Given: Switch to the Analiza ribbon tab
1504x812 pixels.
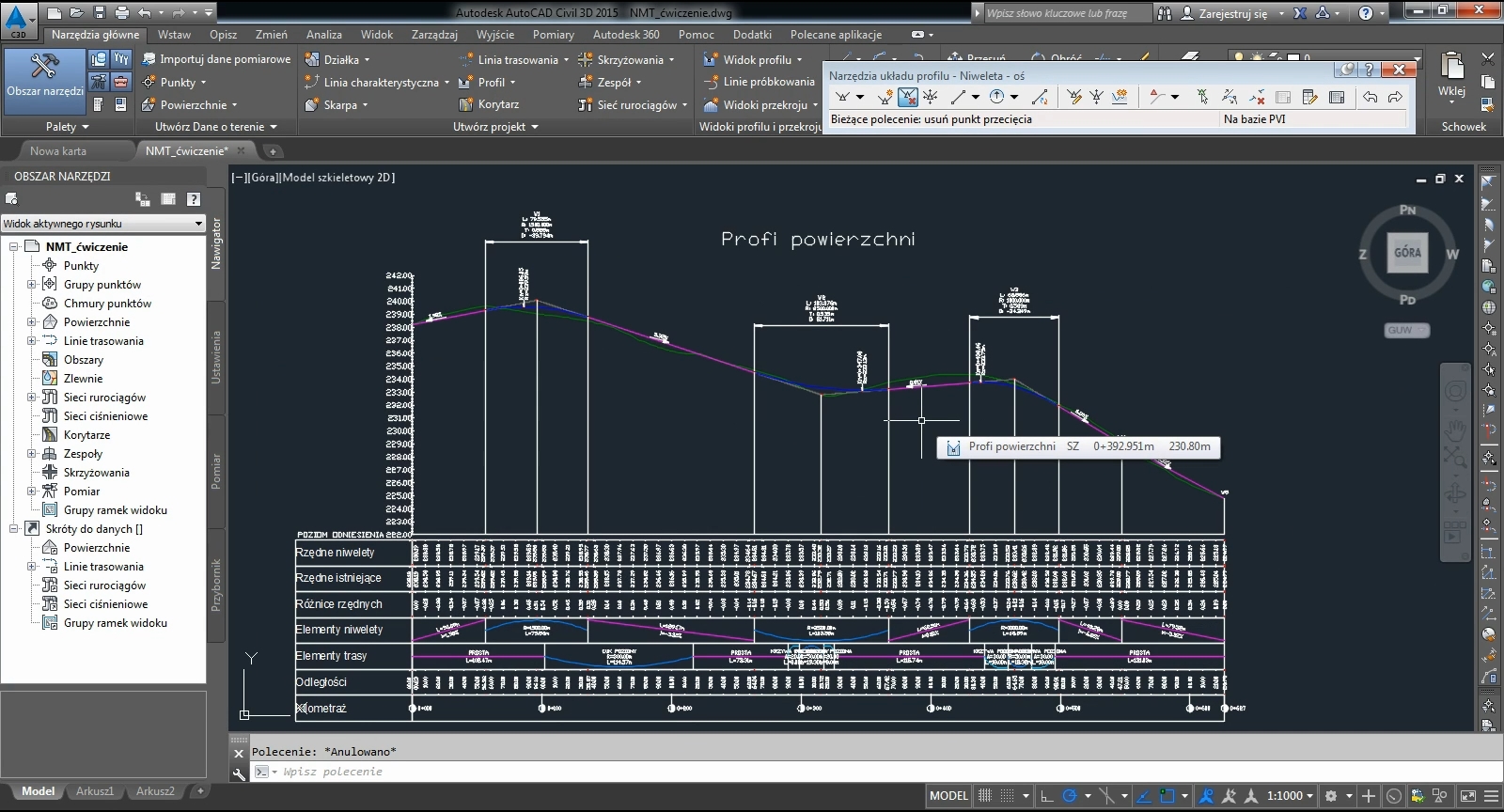Looking at the screenshot, I should tap(323, 35).
